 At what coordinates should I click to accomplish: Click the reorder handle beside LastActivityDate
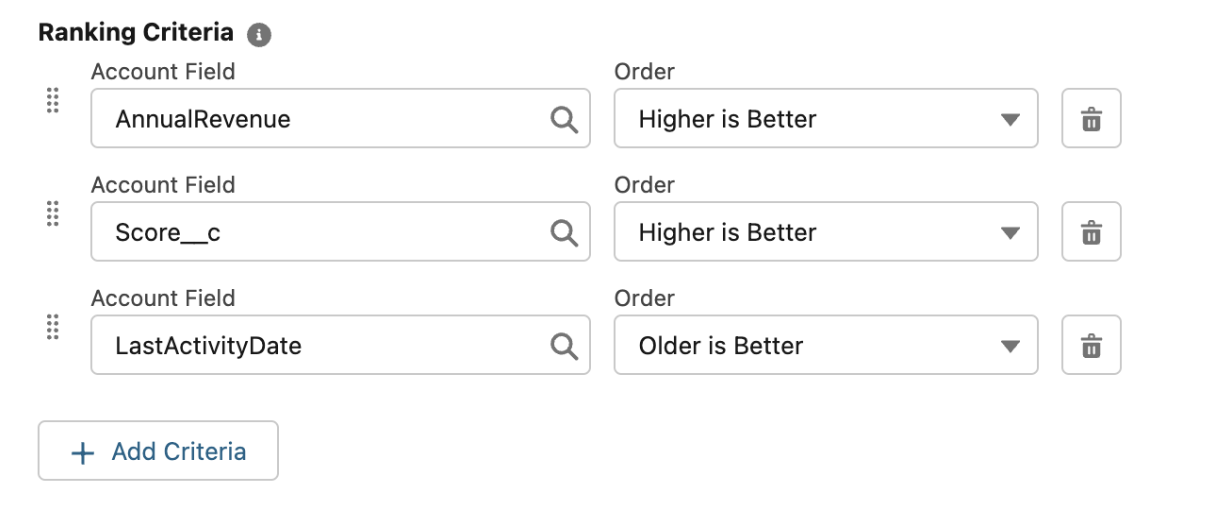point(53,326)
